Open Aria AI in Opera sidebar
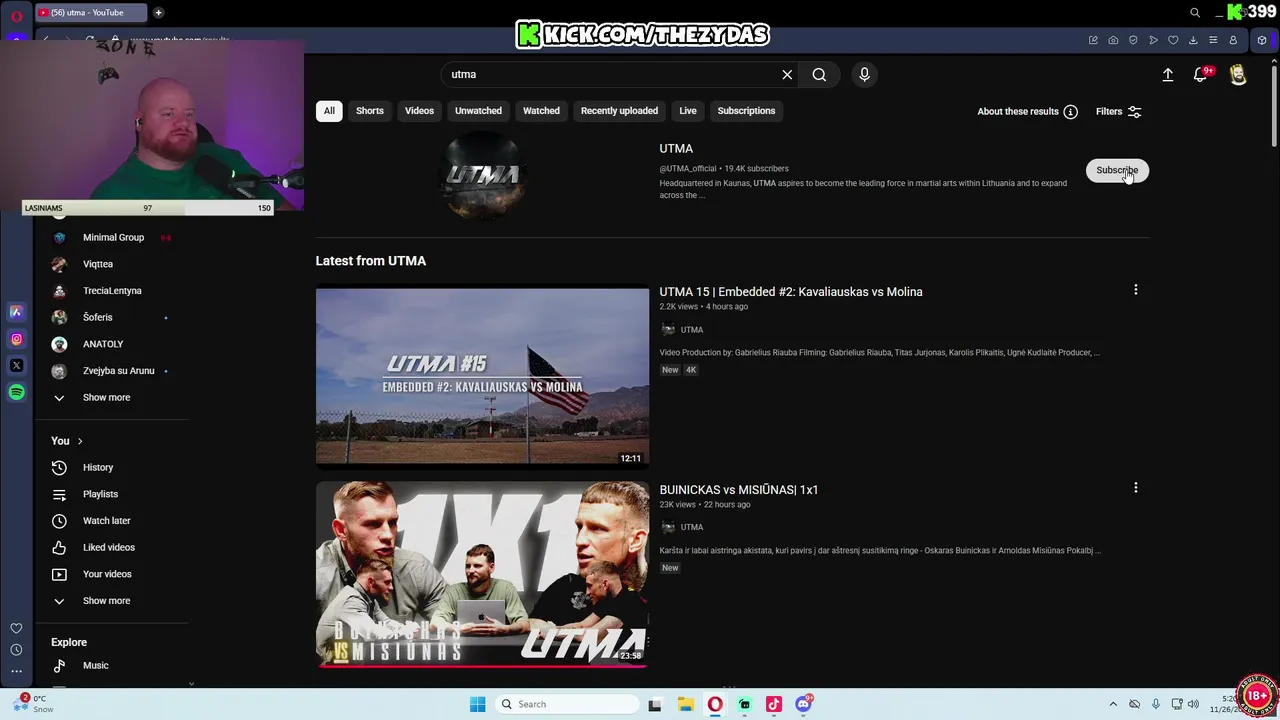 click(x=16, y=312)
